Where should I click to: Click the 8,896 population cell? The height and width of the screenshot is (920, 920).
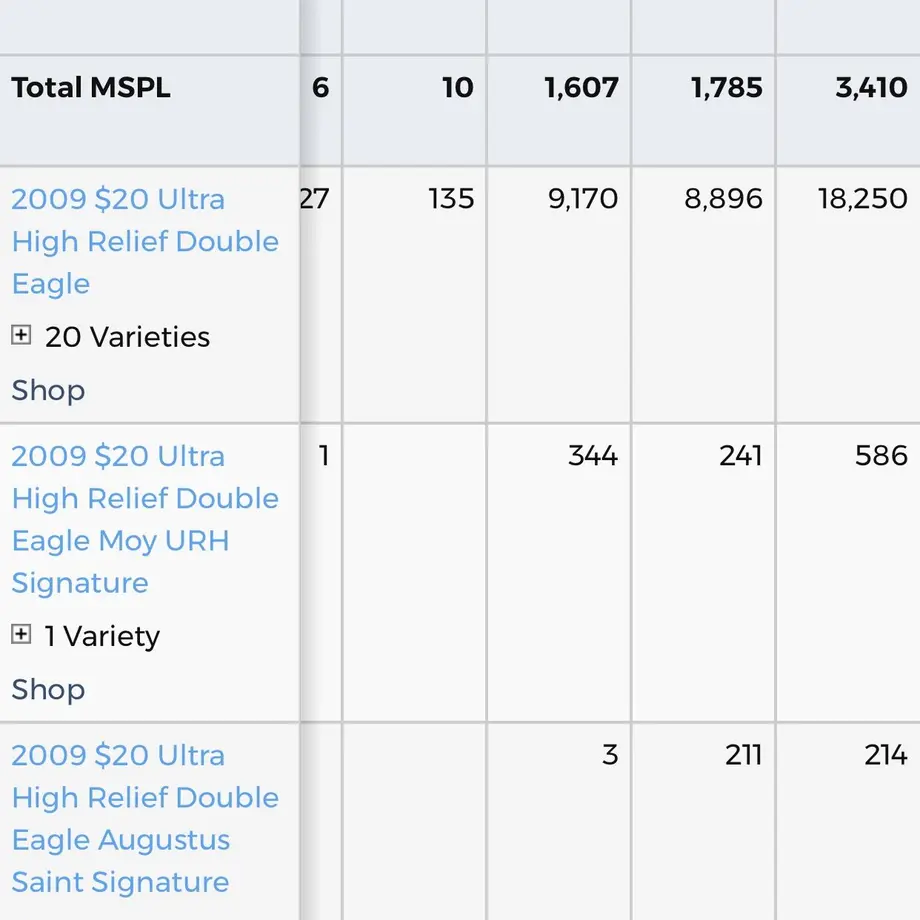[x=723, y=198]
